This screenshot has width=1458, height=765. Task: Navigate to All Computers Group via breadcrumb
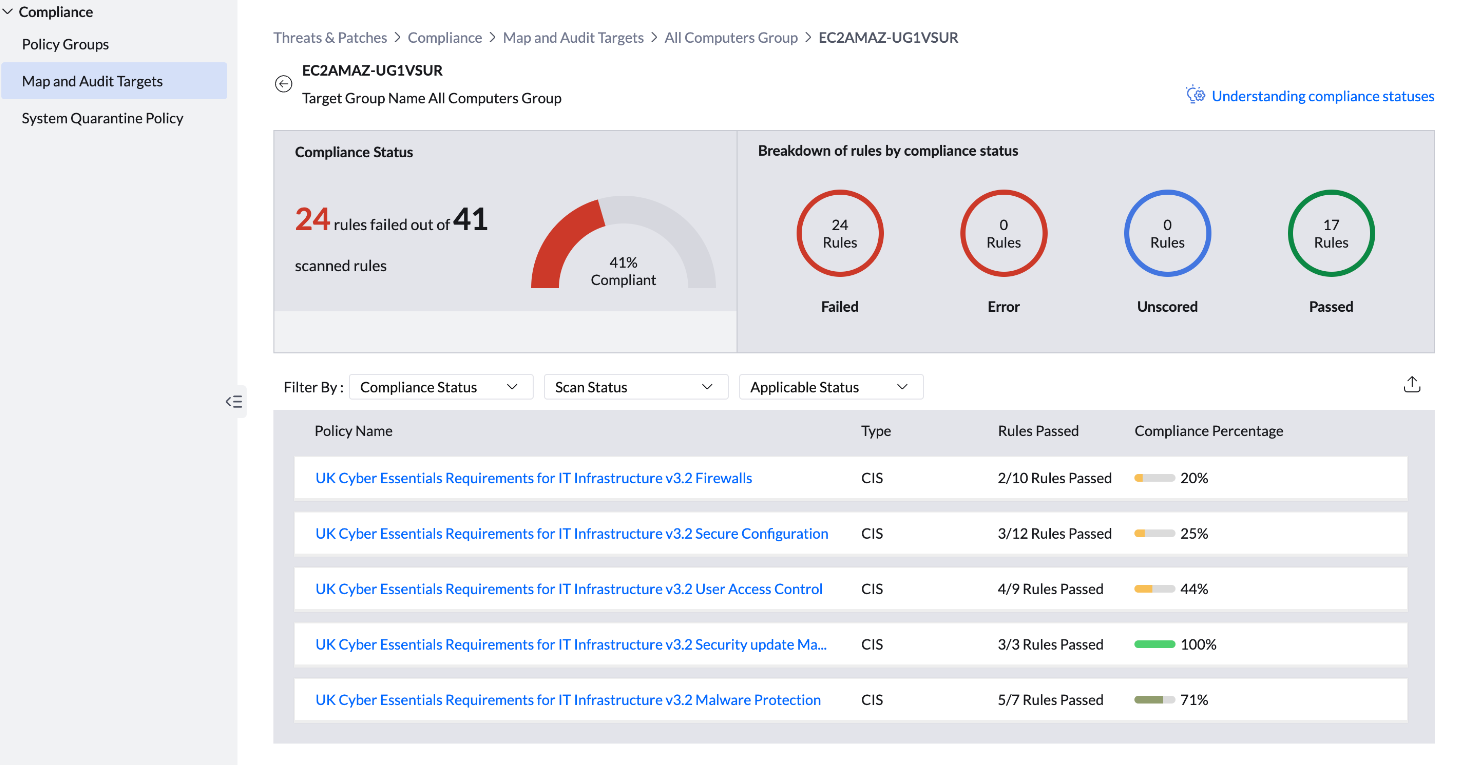point(731,37)
